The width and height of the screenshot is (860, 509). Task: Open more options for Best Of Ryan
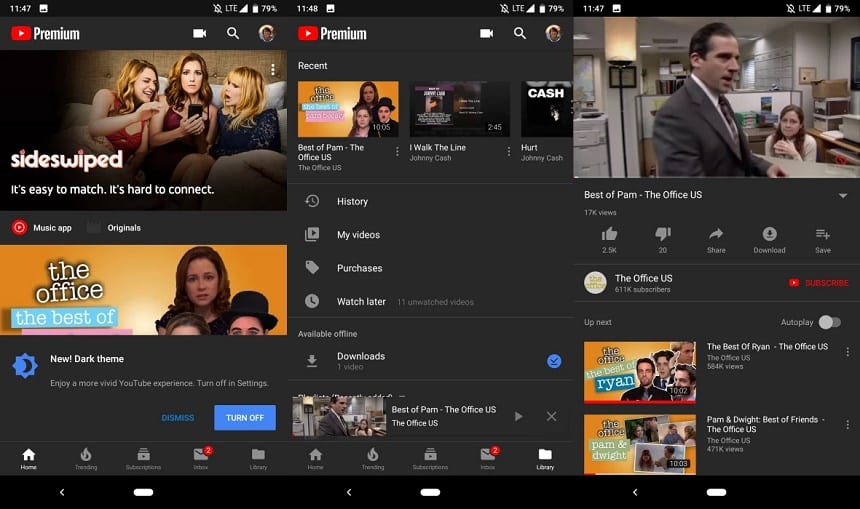click(x=847, y=352)
